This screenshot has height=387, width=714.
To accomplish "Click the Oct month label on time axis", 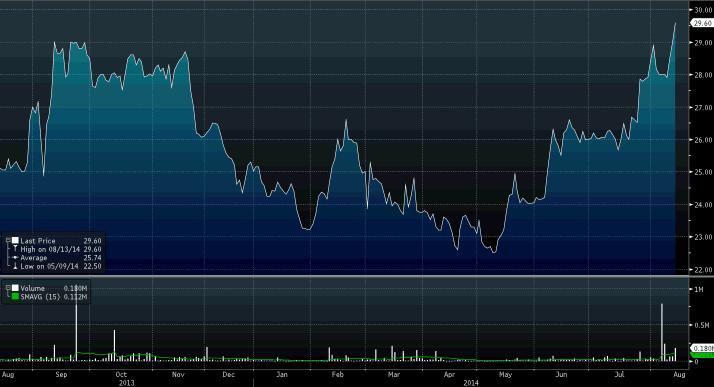I will pyautogui.click(x=121, y=374).
